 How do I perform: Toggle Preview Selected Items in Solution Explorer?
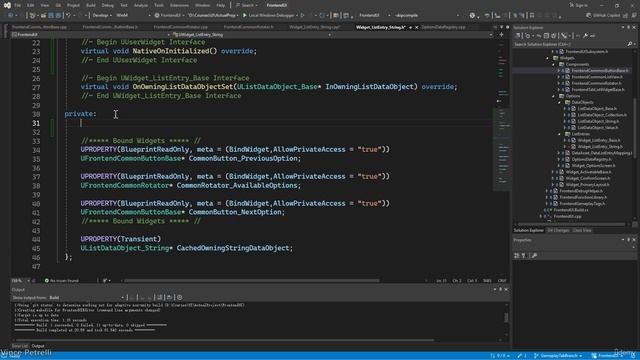pyautogui.click(x=593, y=36)
